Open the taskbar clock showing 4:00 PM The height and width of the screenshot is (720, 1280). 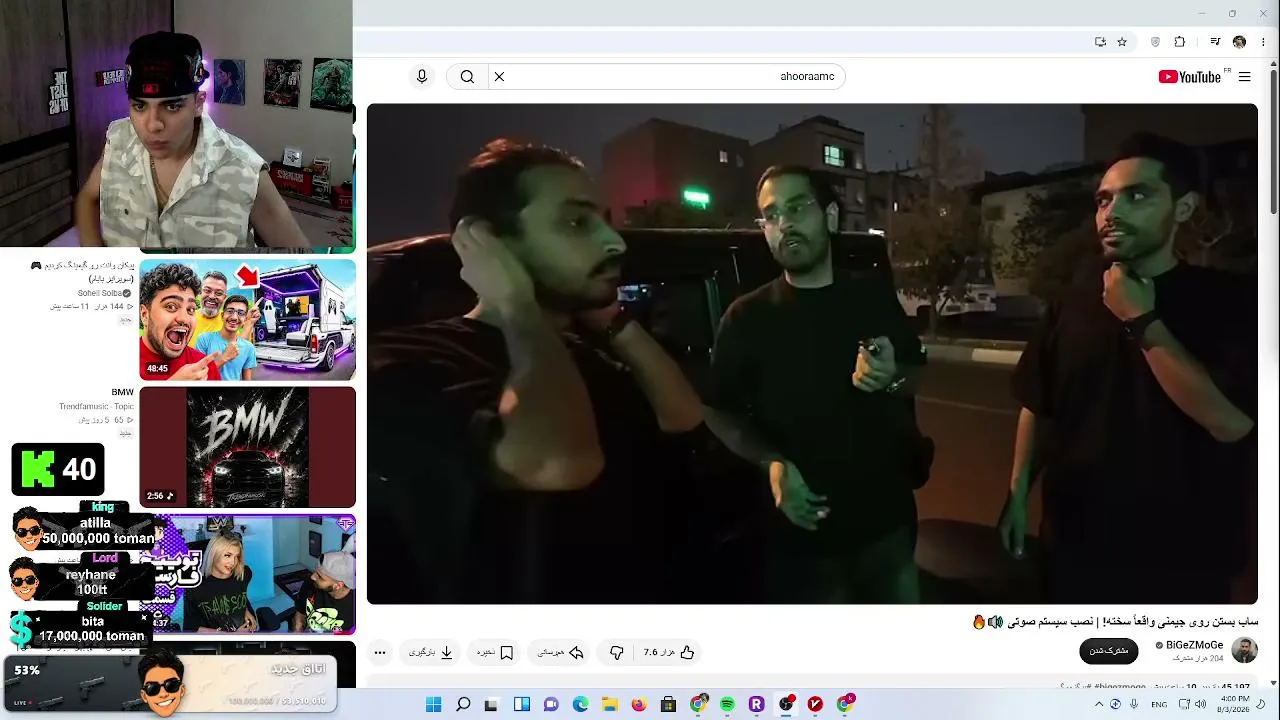click(x=1235, y=704)
